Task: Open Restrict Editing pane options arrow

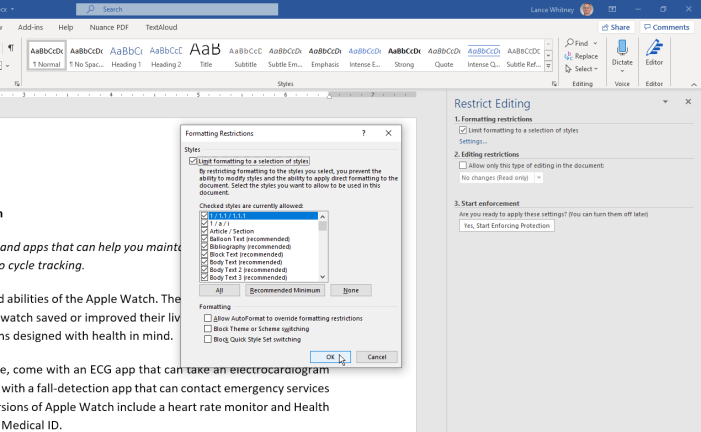Action: click(665, 102)
